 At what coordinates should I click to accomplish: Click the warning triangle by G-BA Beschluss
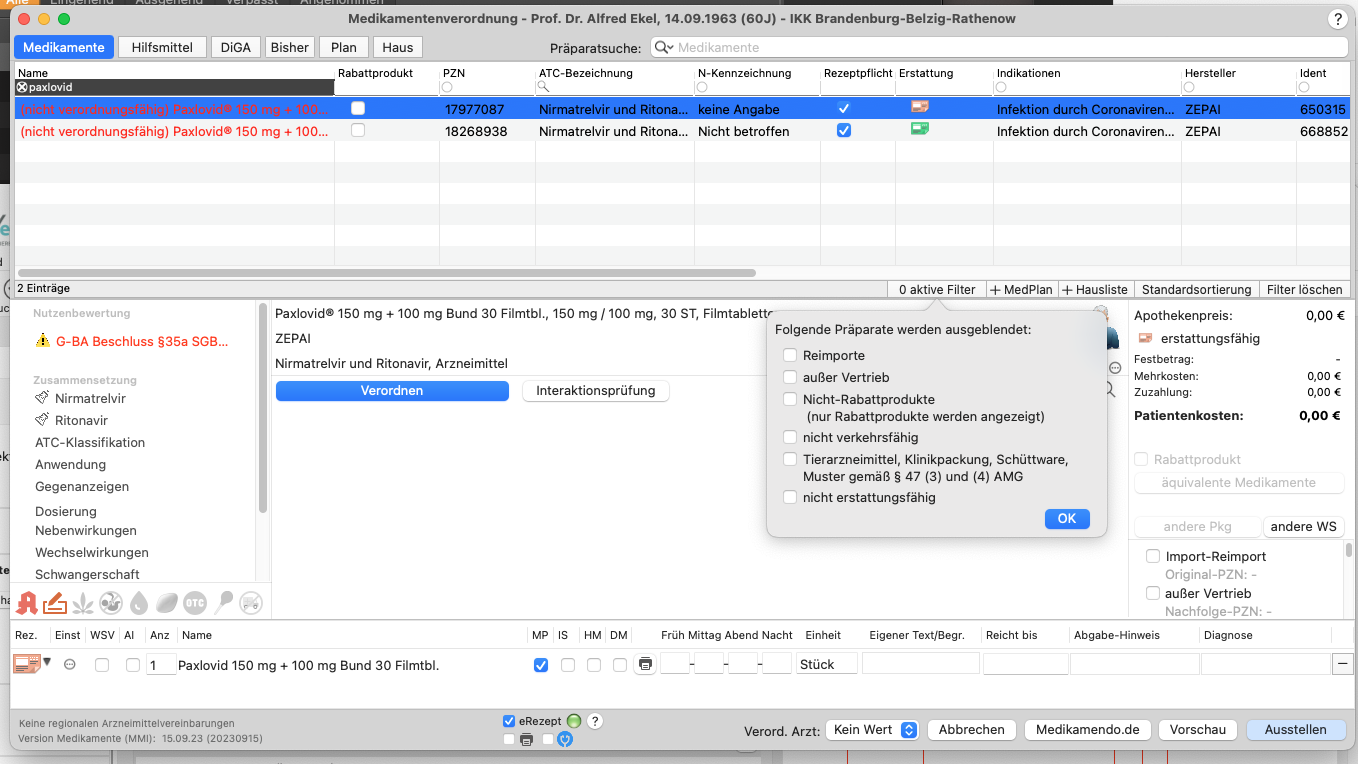42,341
